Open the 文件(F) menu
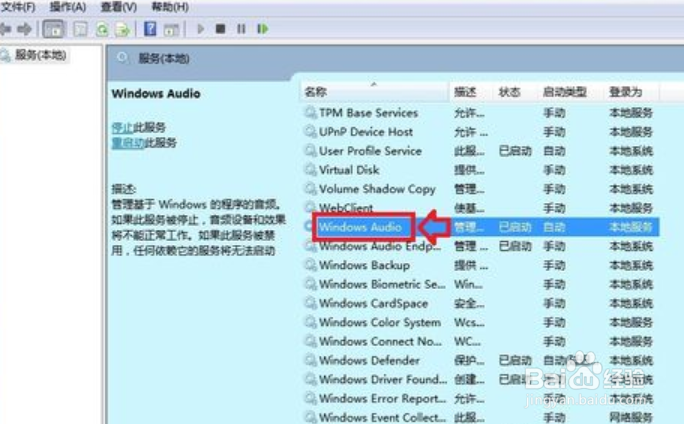This screenshot has height=424, width=684. pos(18,7)
